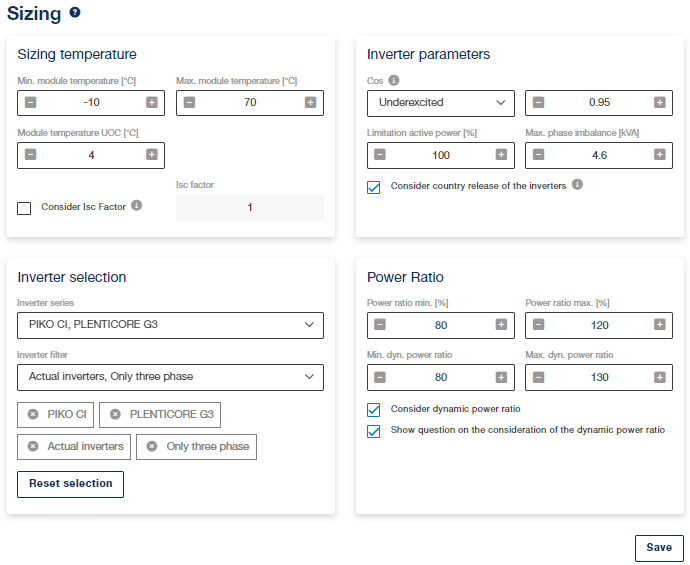690x565 pixels.
Task: Toggle Consider dynamic power ratio checkbox
Action: point(374,410)
